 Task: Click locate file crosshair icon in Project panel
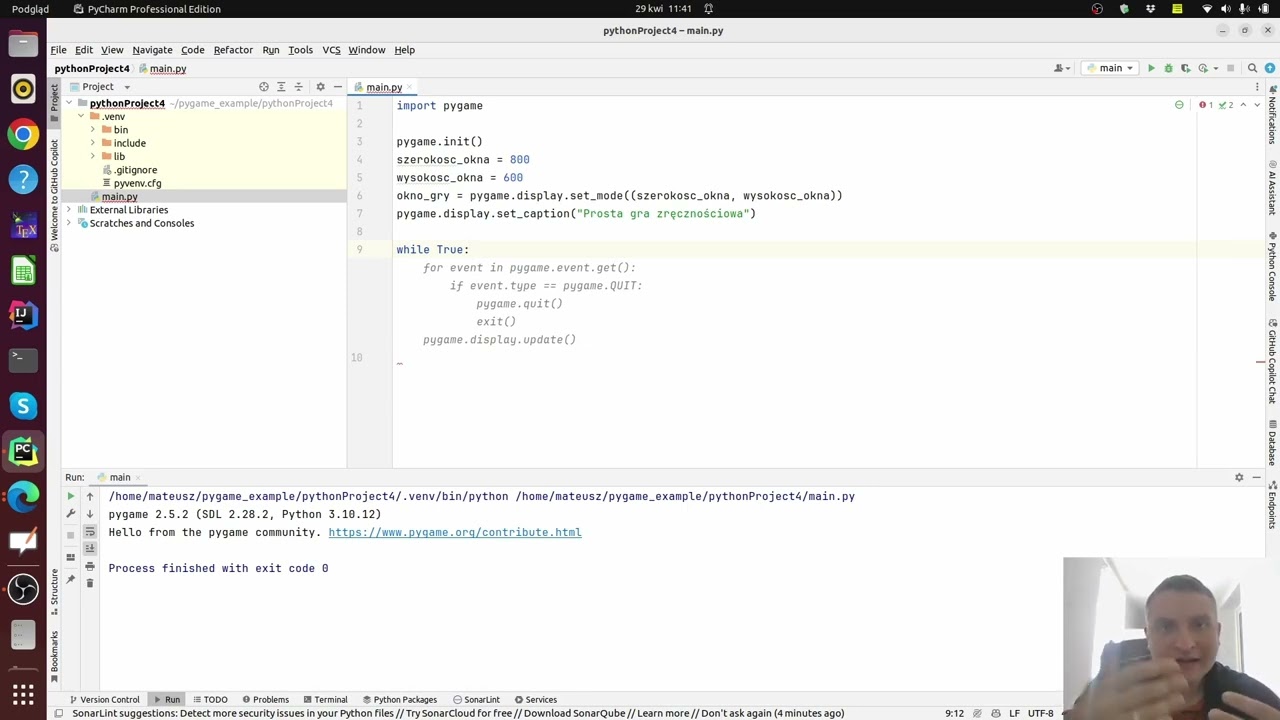pos(264,86)
